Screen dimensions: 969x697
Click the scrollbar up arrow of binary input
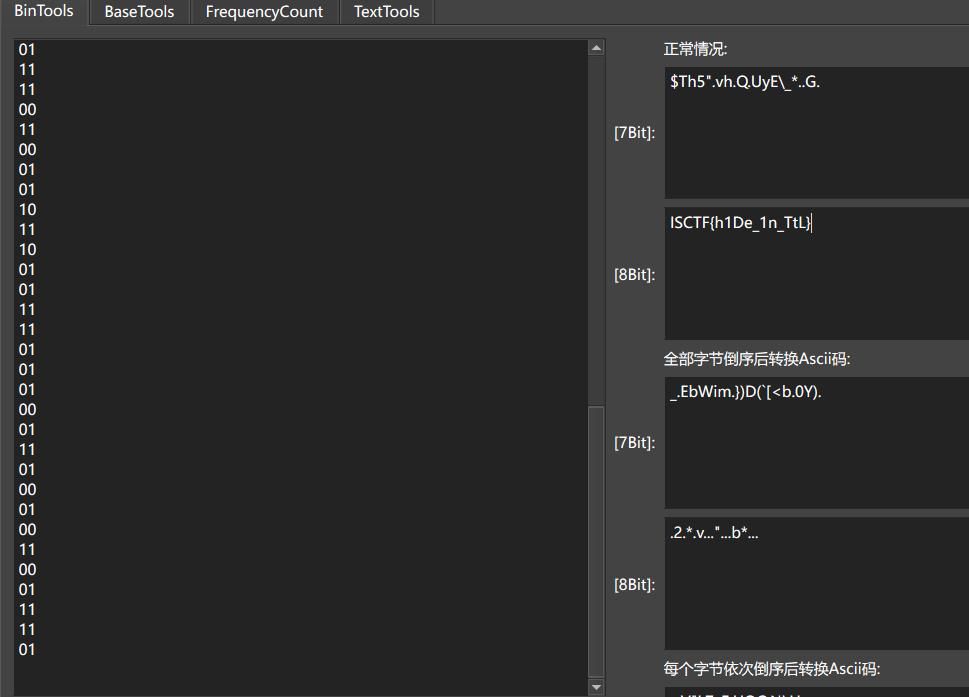597,47
